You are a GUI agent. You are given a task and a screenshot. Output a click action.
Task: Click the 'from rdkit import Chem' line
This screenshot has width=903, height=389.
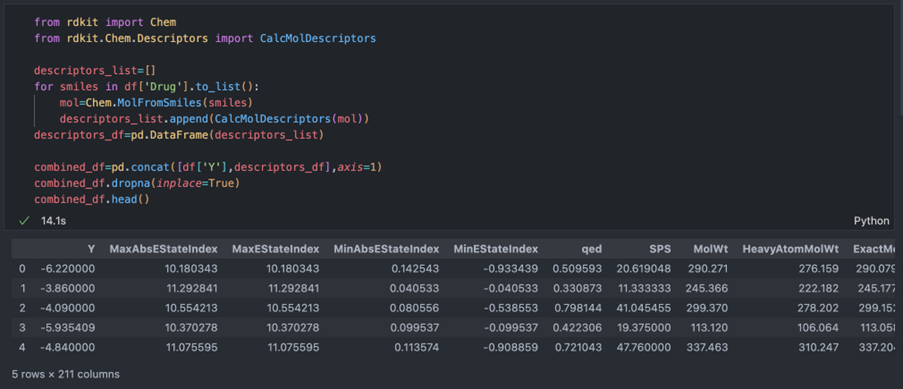coord(105,22)
